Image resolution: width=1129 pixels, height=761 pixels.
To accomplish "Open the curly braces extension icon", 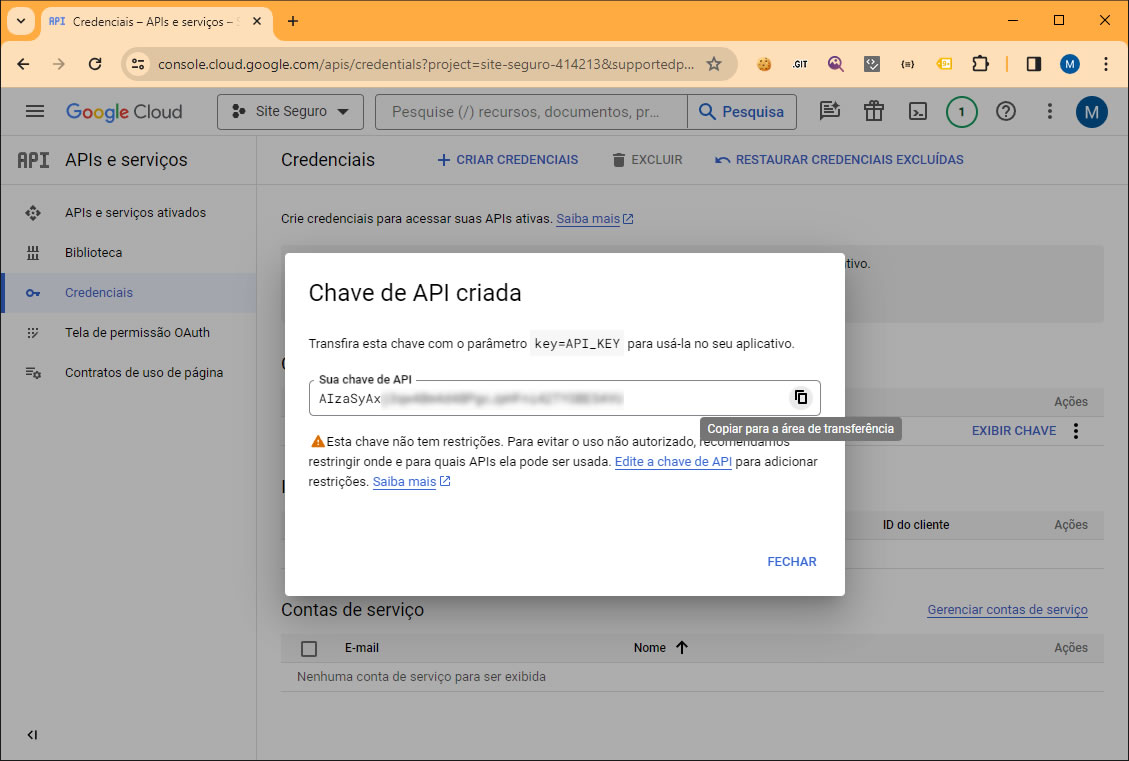I will (x=907, y=64).
